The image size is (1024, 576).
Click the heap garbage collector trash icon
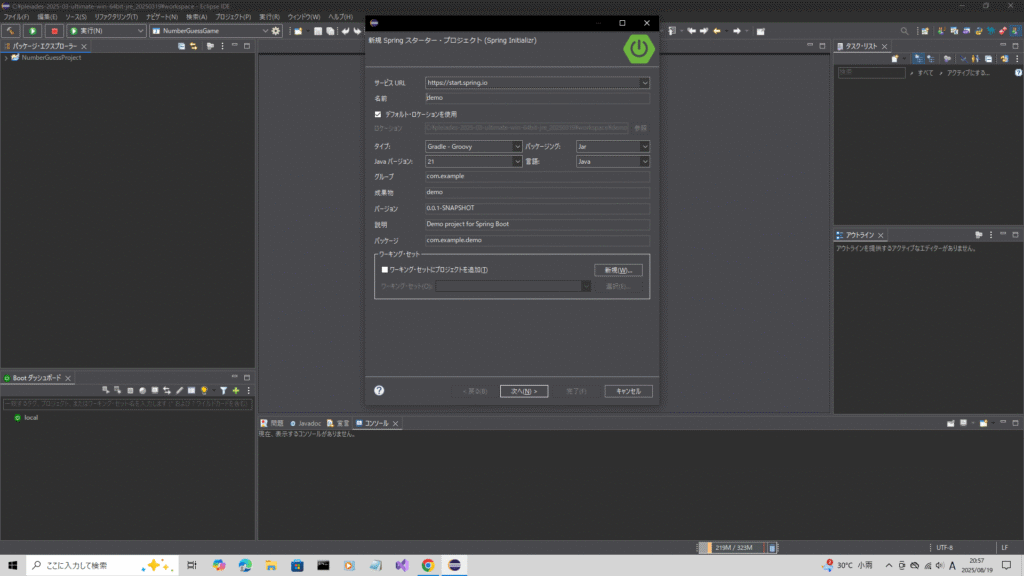(x=772, y=548)
